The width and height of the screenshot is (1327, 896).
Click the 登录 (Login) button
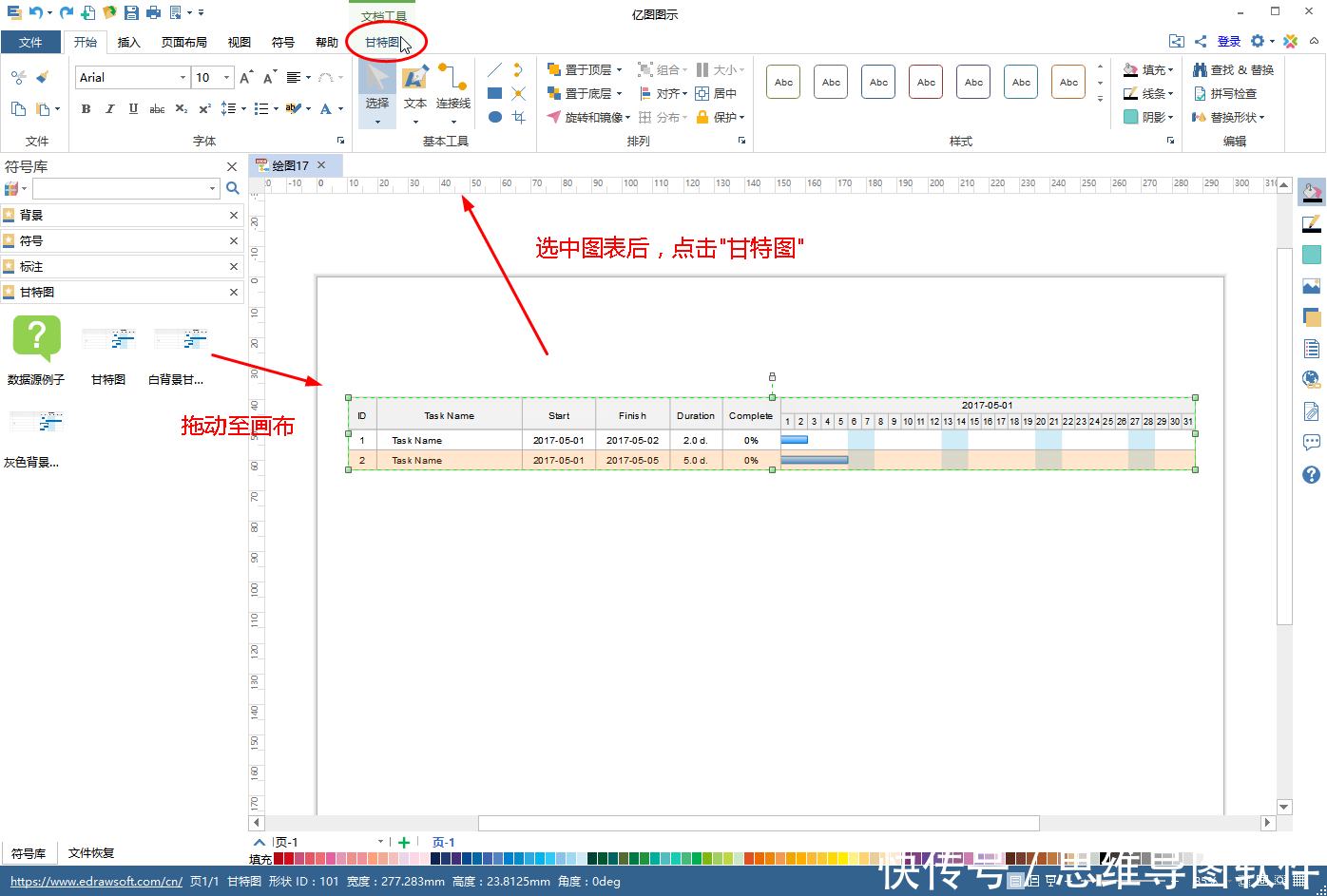(x=1228, y=41)
